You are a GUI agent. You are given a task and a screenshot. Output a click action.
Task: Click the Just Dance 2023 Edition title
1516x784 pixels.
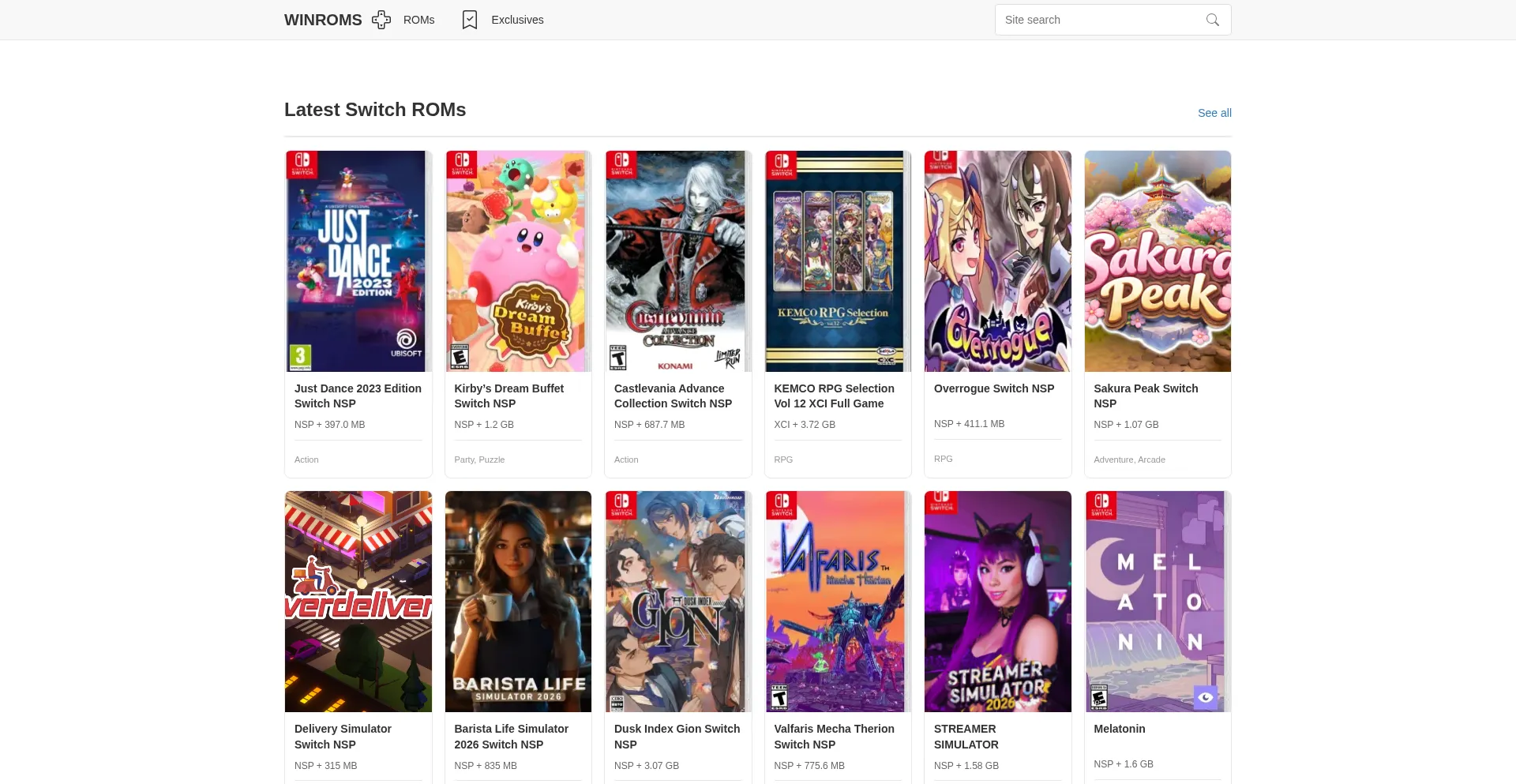358,396
